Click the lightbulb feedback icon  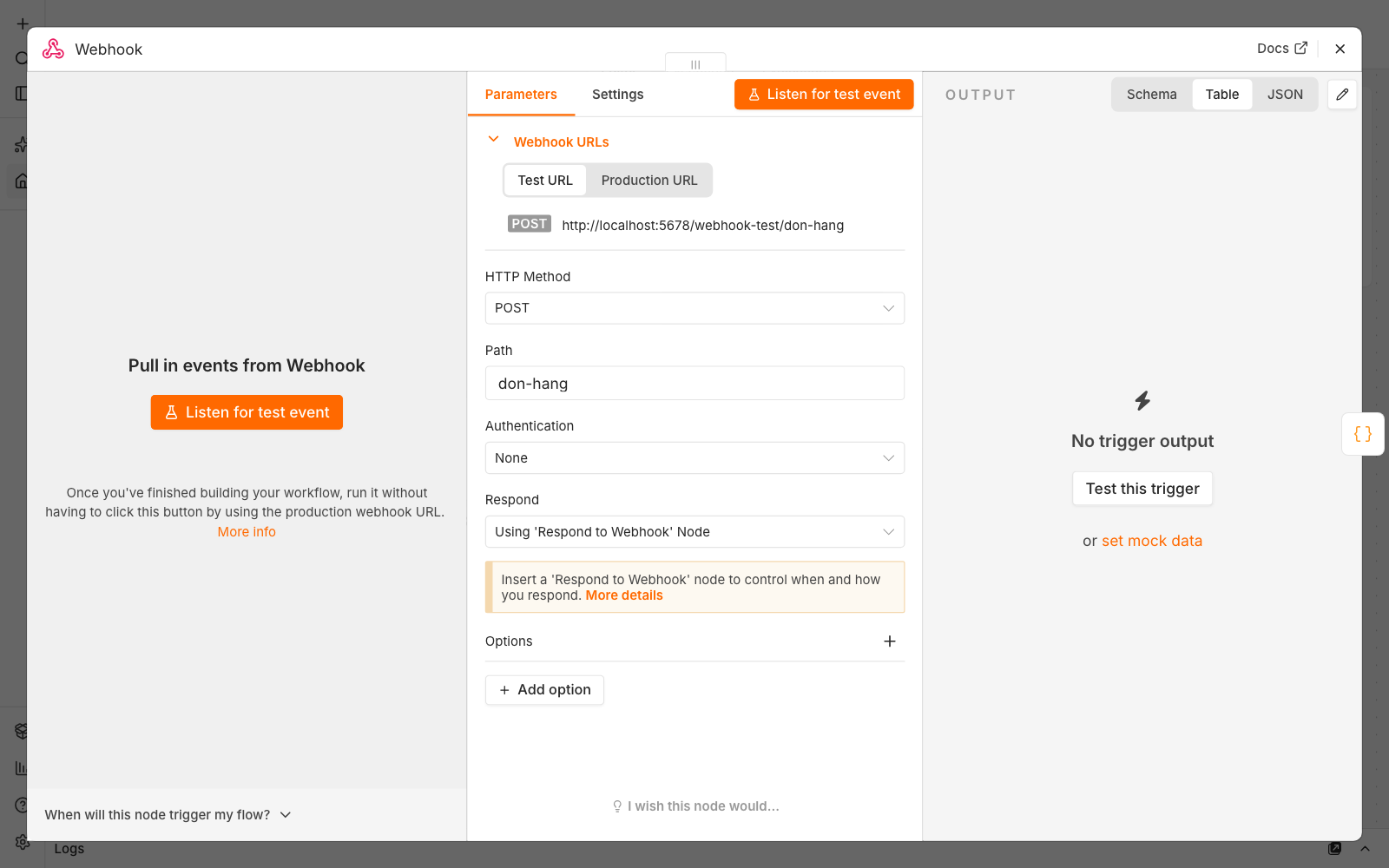(x=617, y=806)
